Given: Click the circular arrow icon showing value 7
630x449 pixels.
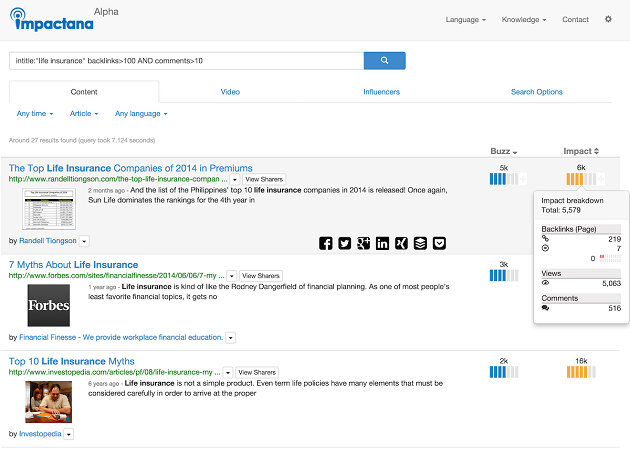Looking at the screenshot, I should click(545, 248).
